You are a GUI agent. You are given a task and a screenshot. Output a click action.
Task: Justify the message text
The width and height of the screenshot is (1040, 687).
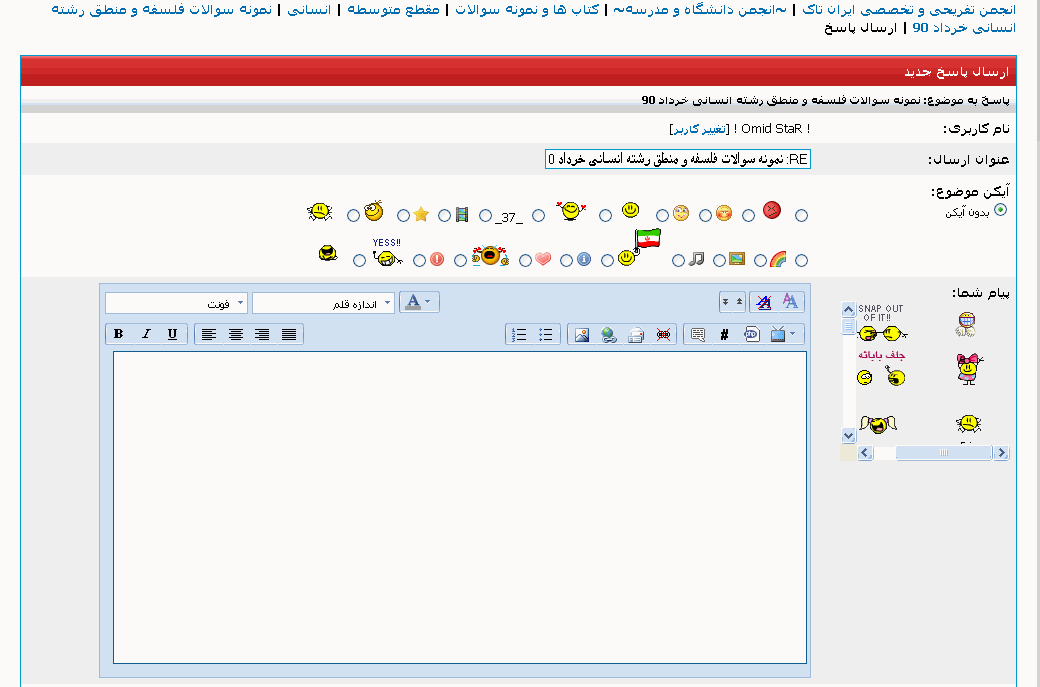(289, 334)
